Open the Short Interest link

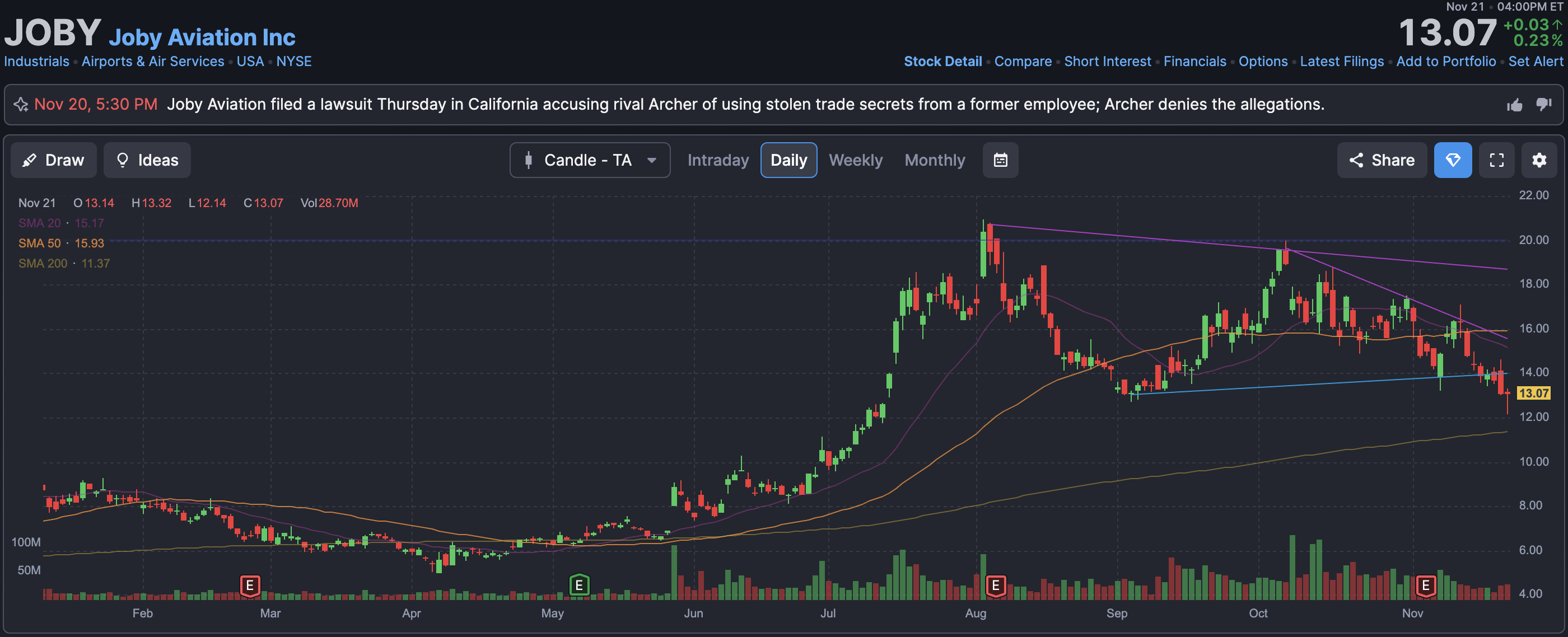coord(1107,62)
